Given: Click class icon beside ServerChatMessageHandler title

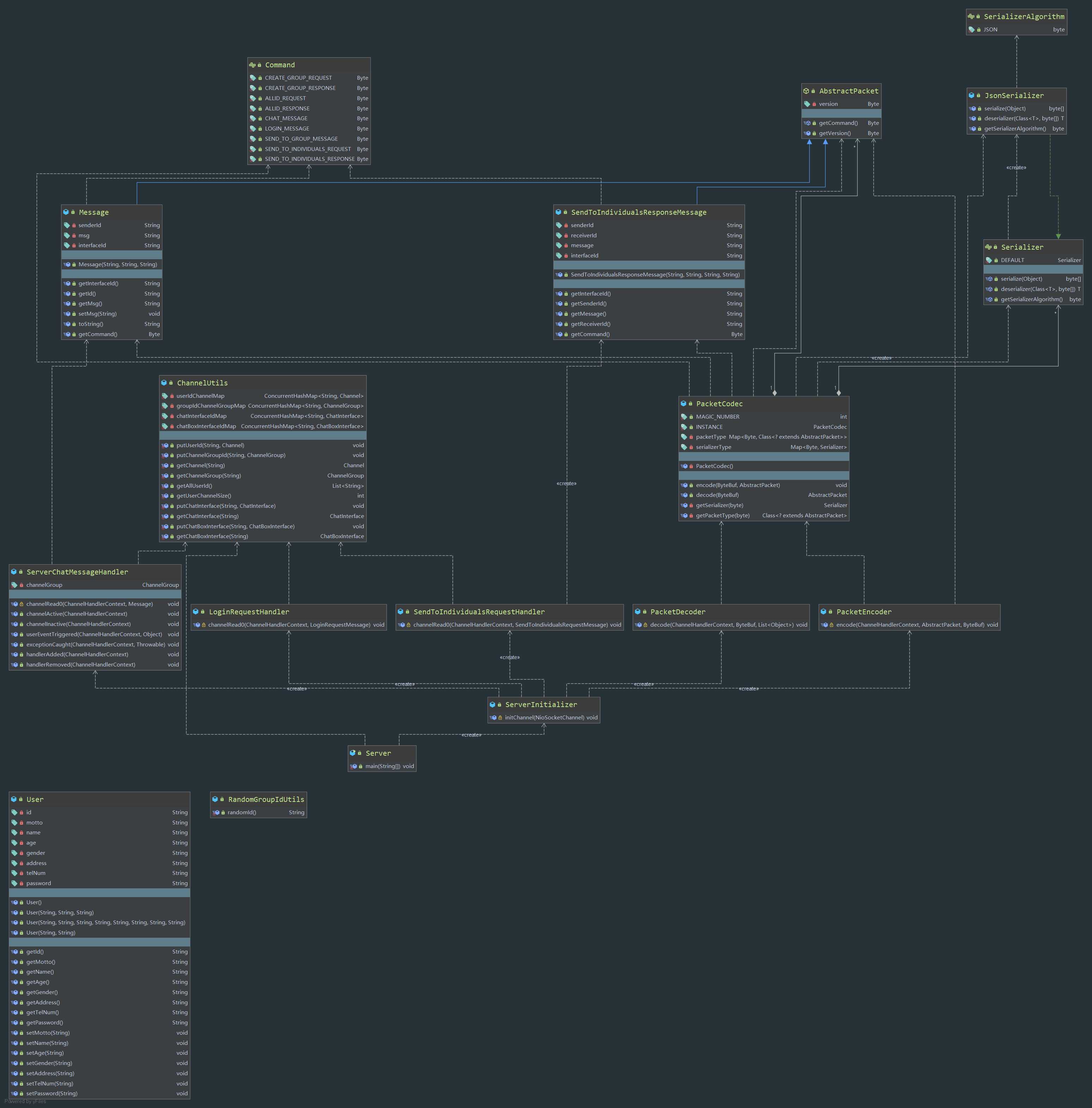Looking at the screenshot, I should 14,571.
